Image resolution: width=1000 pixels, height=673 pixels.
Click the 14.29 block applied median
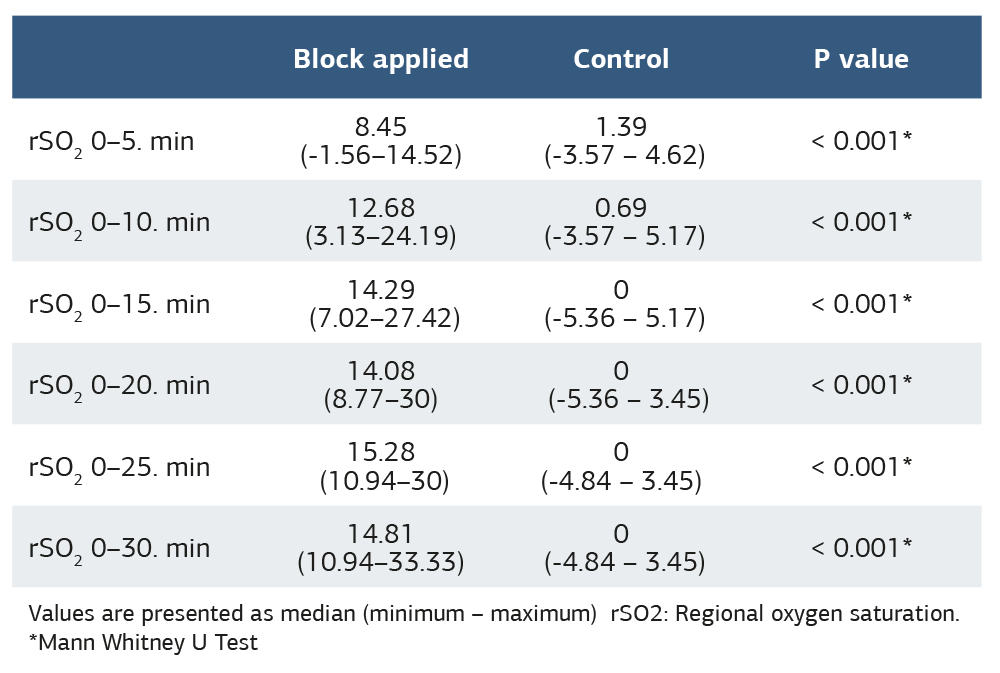click(380, 290)
